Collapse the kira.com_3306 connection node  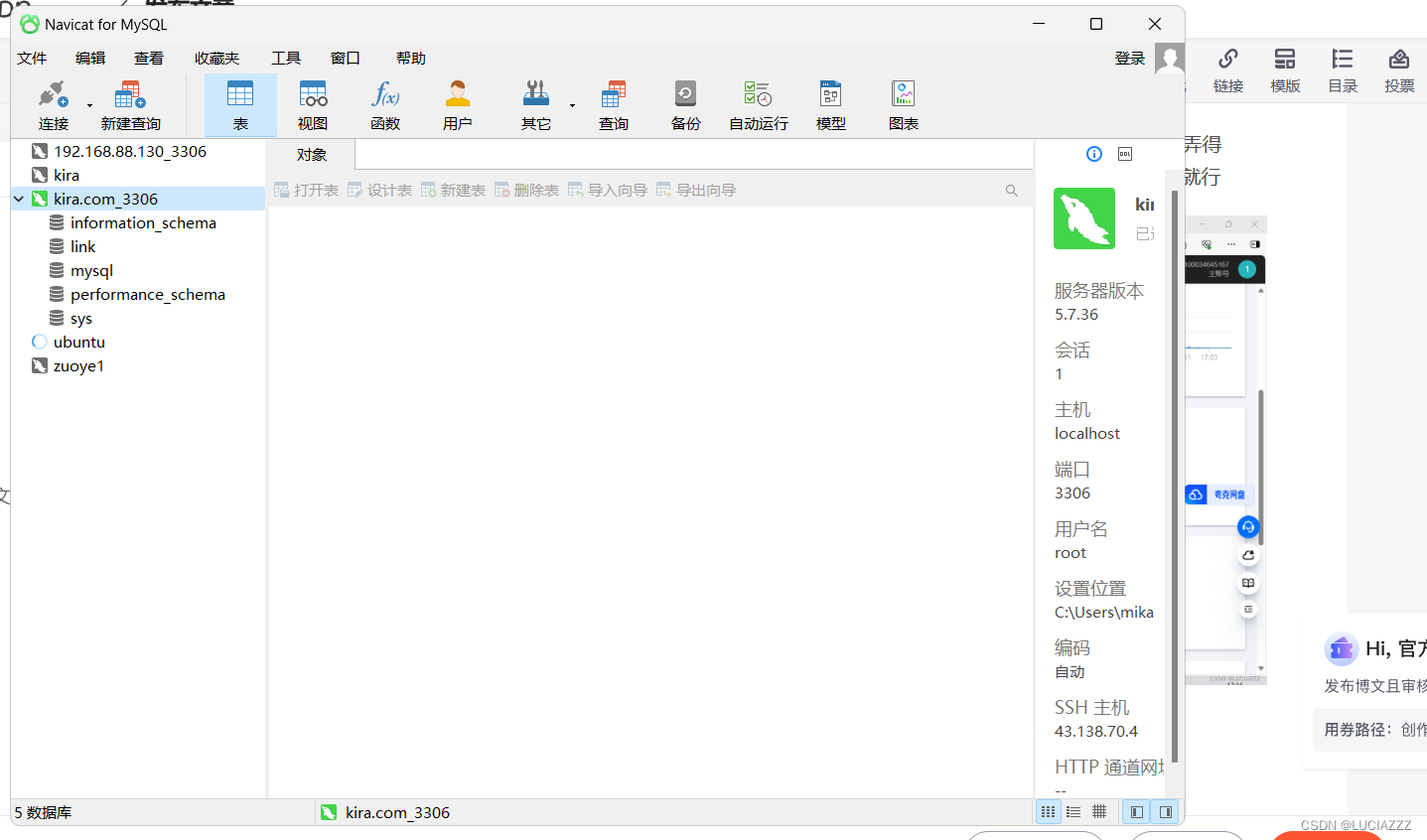(x=19, y=199)
